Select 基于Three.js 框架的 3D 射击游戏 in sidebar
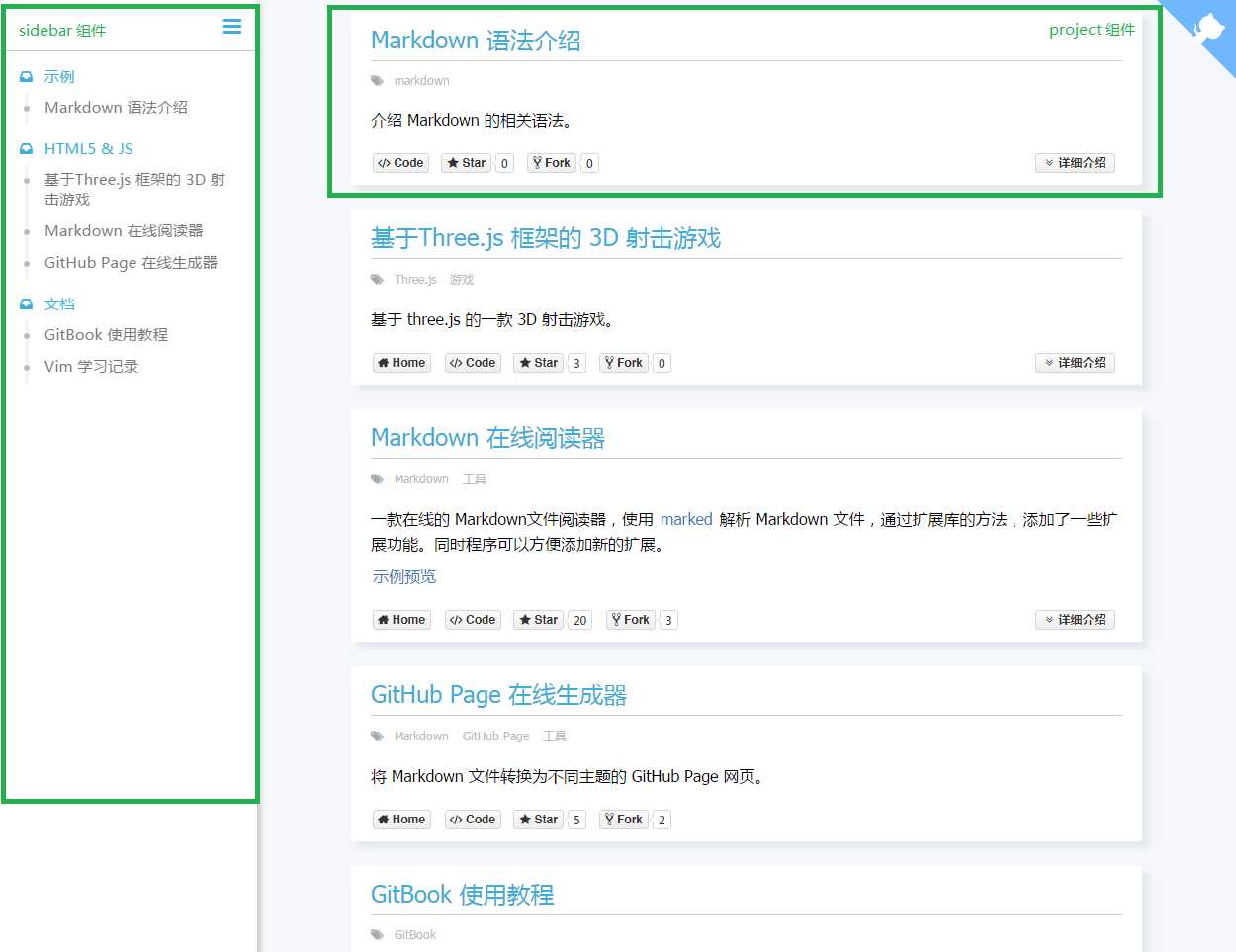Screen dimensions: 1236x952 [x=135, y=190]
